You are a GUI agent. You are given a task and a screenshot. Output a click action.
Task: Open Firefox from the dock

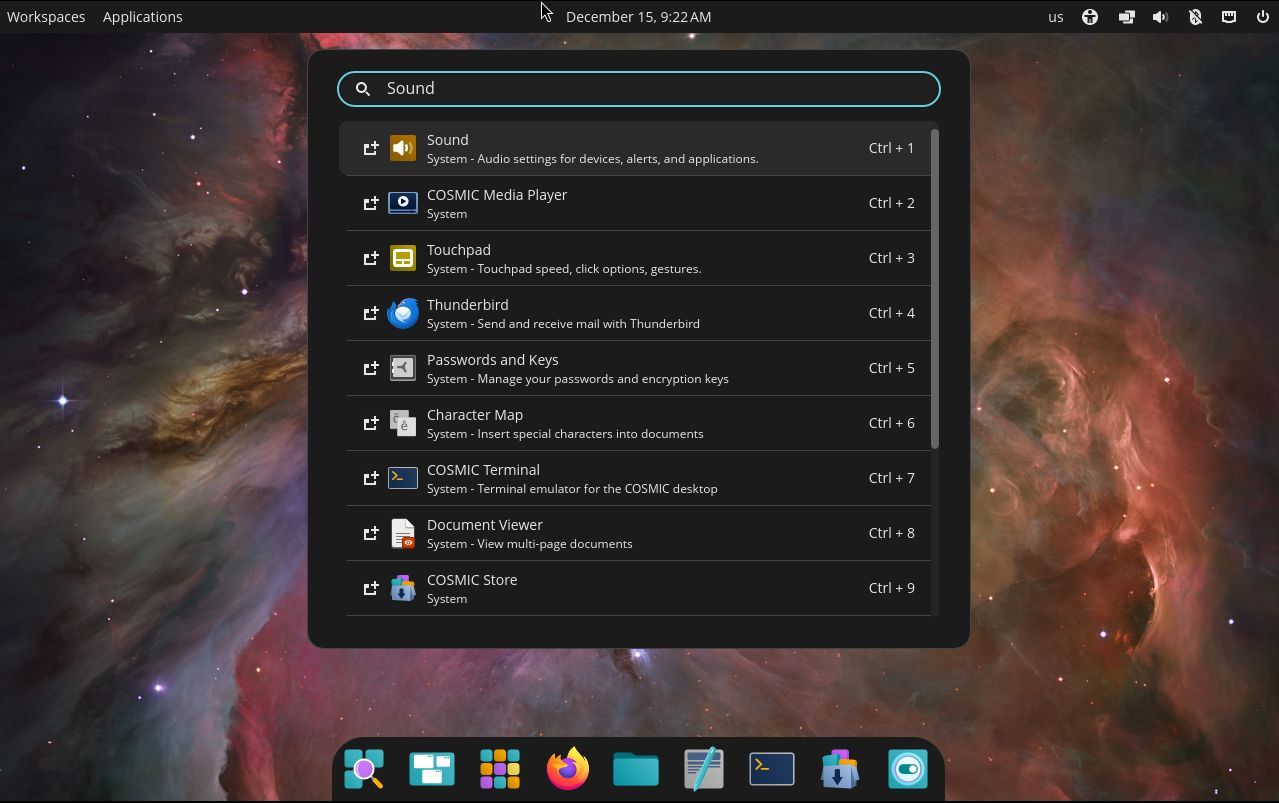567,768
